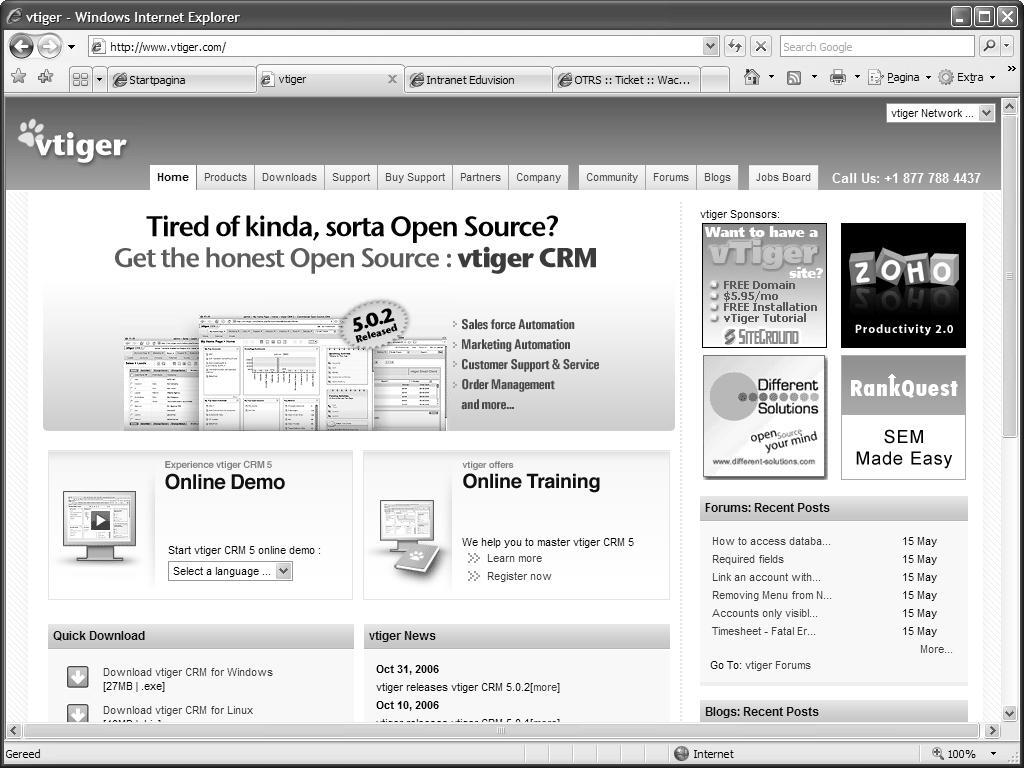
Task: Open the Products navigation tab
Action: (225, 177)
